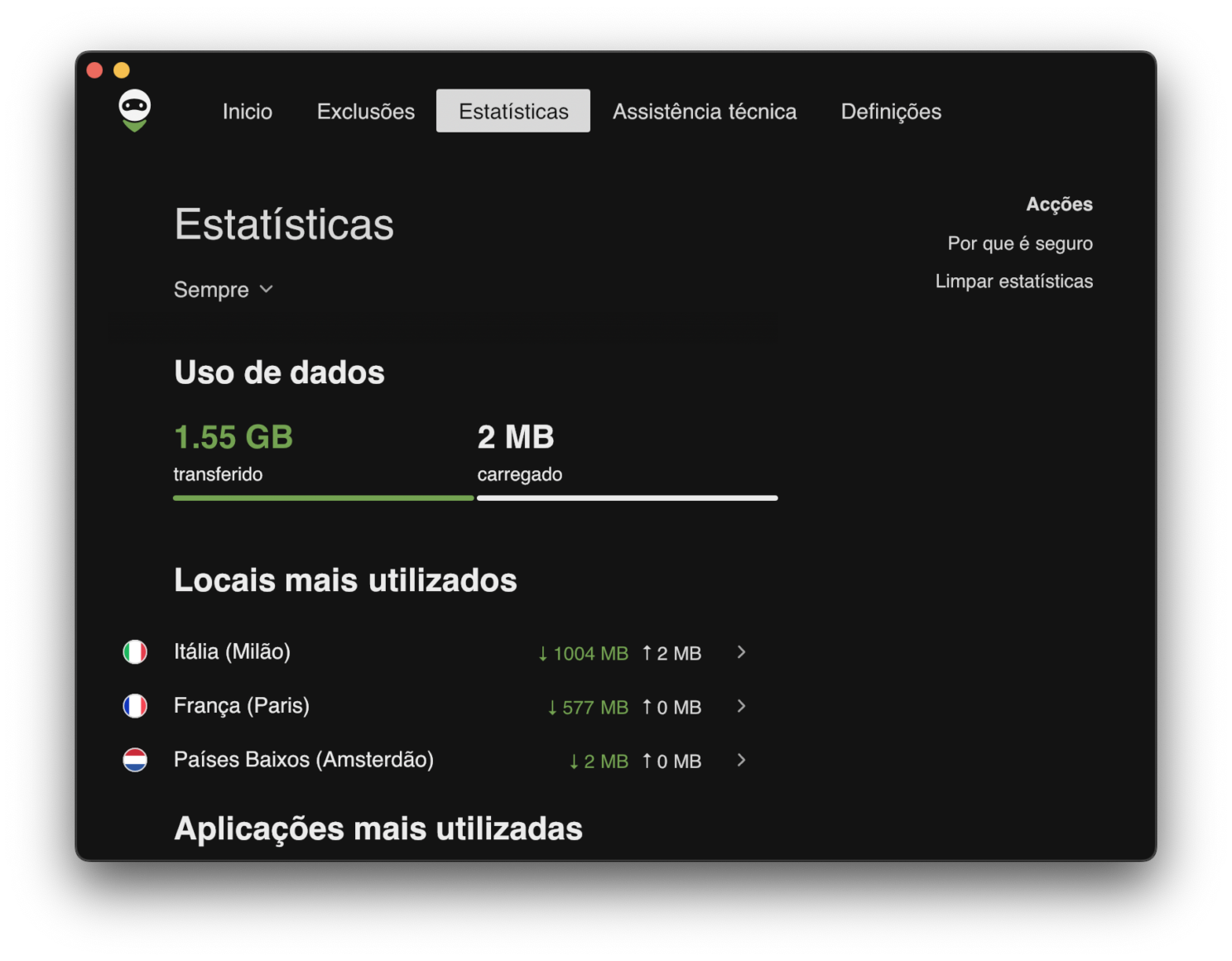Screen dimensions: 1232x961
Task: Select the Países Baixos (Amsterdão) row
Action: click(x=436, y=760)
